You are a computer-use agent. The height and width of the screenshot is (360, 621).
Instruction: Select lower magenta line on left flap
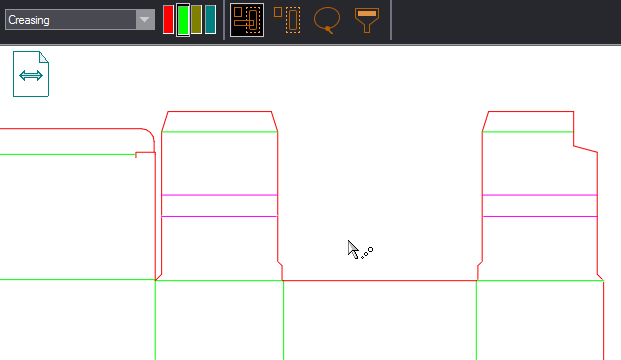(219, 216)
